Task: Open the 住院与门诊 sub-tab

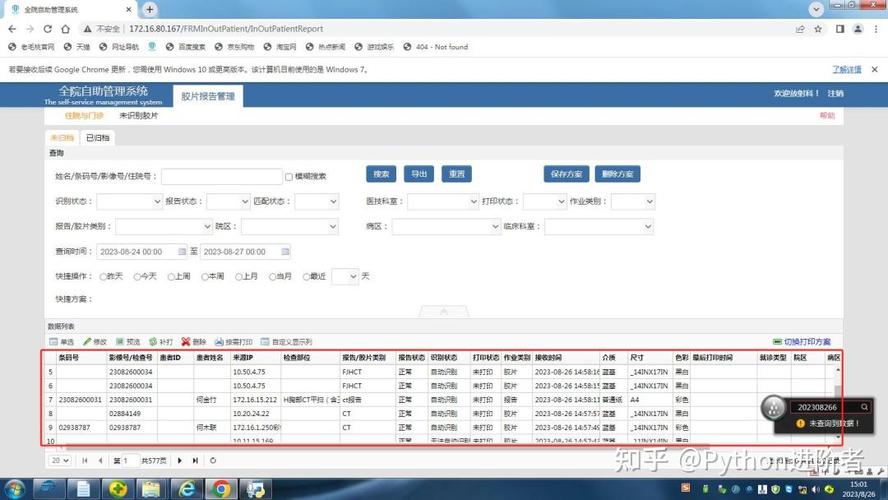Action: tap(84, 116)
